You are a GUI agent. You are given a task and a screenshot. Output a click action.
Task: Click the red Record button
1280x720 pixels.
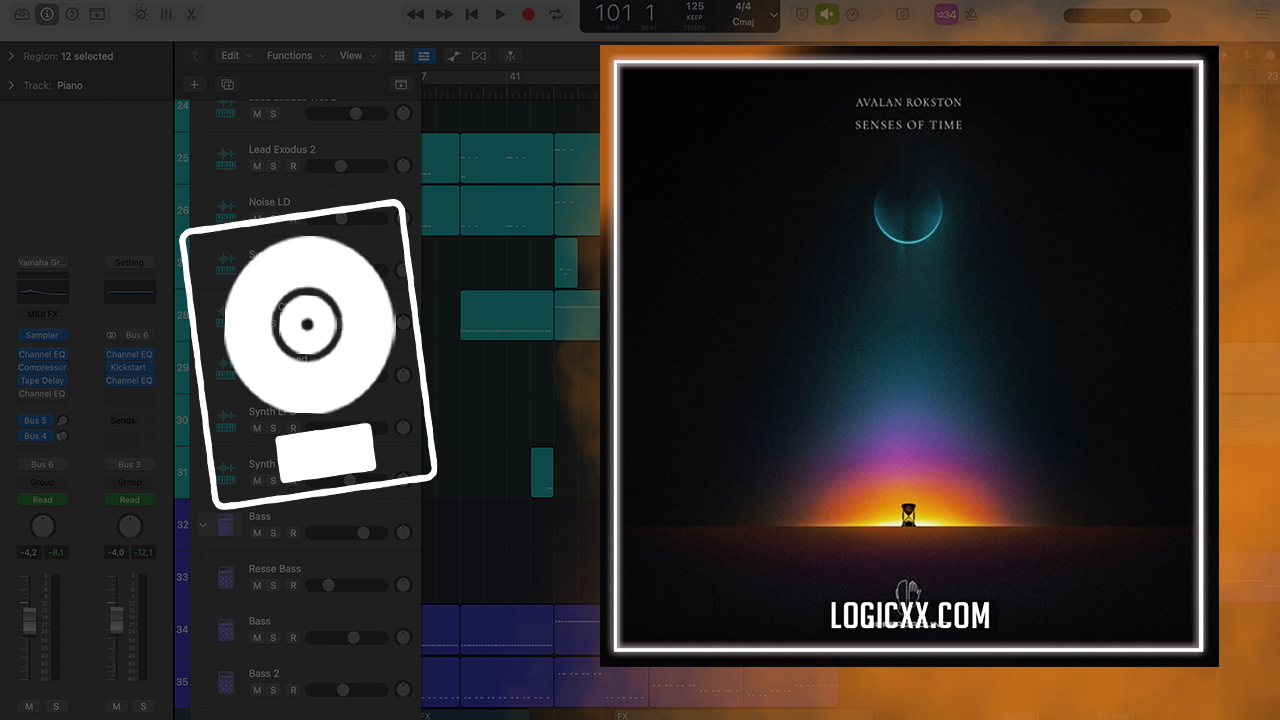(x=529, y=14)
